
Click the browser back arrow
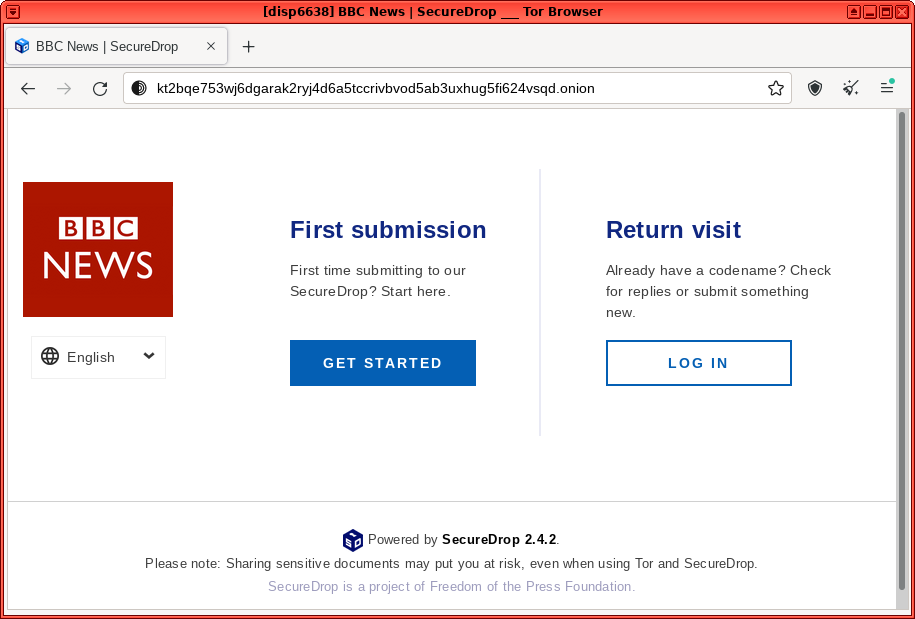click(x=28, y=89)
